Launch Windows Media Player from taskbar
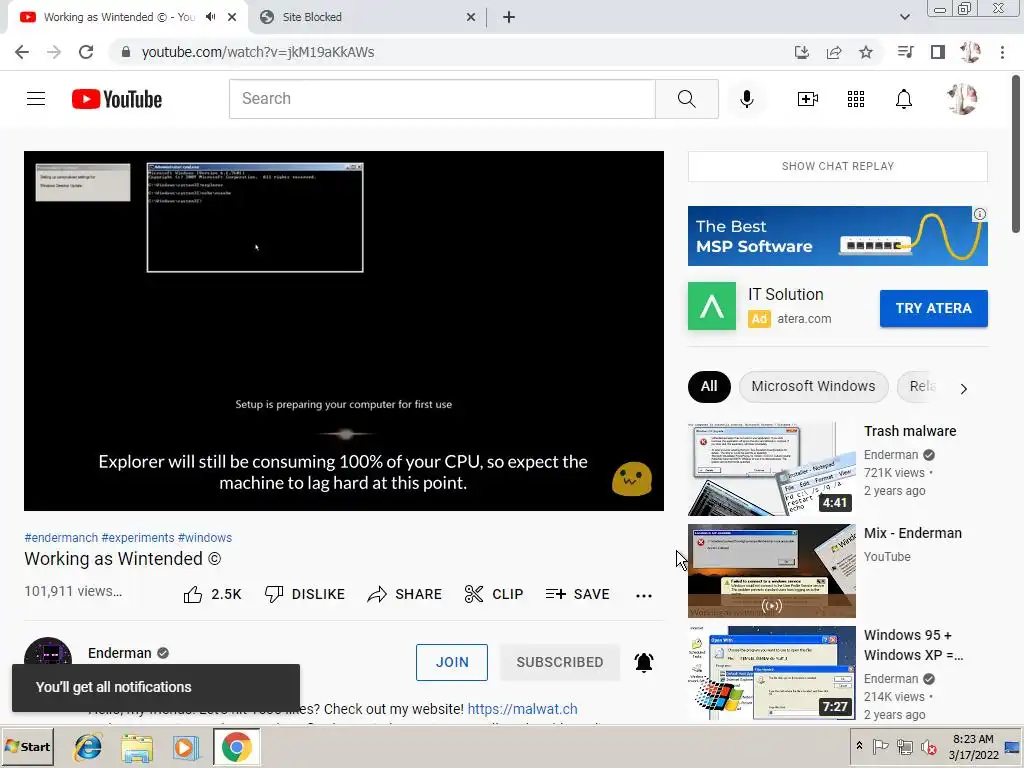Image resolution: width=1024 pixels, height=768 pixels. [185, 747]
